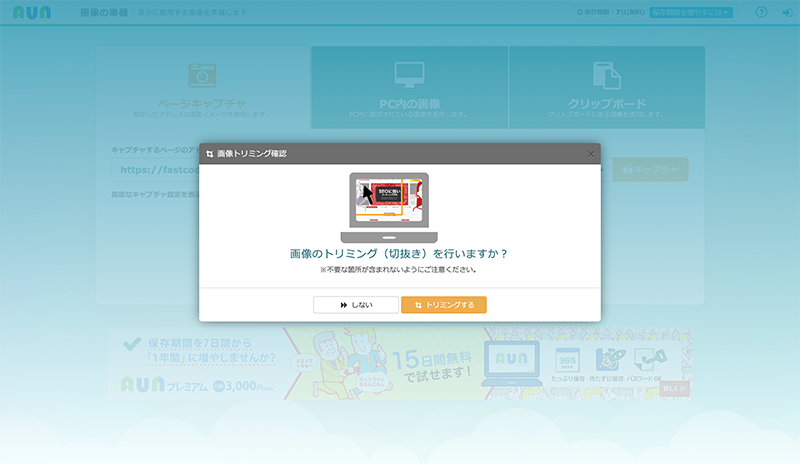Select the クリップボード tab
Image resolution: width=800 pixels, height=464 pixels.
[607, 88]
